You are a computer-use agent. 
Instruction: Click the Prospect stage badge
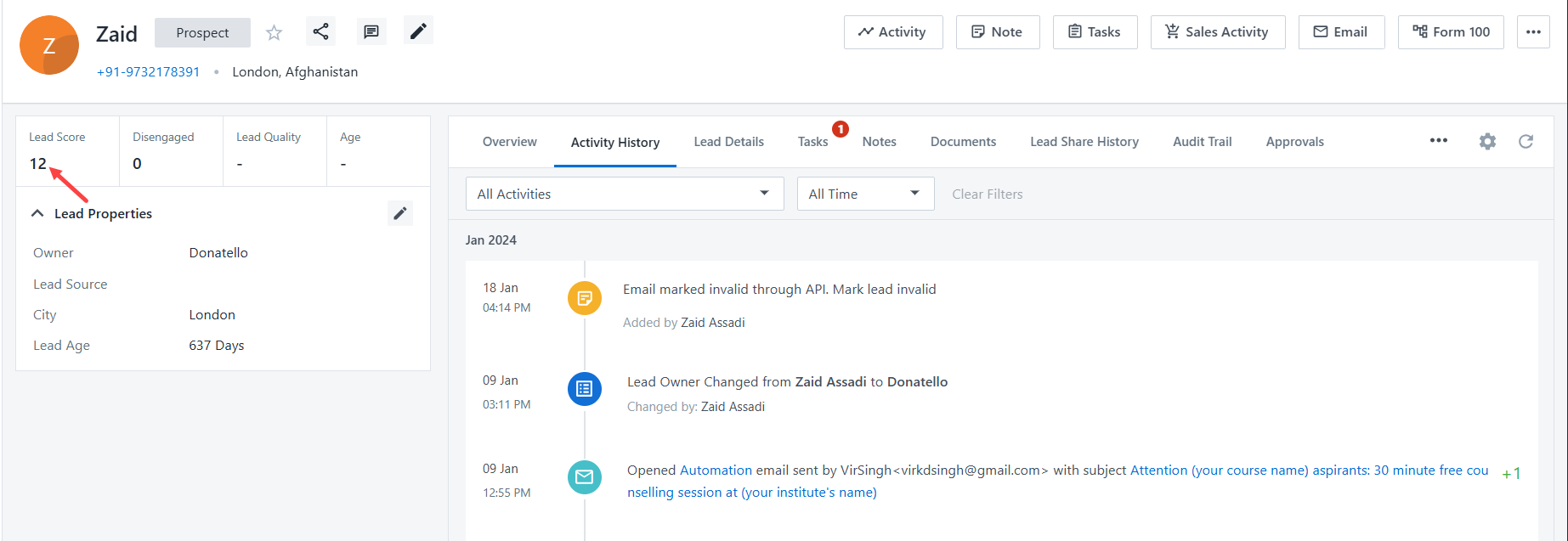pos(202,33)
